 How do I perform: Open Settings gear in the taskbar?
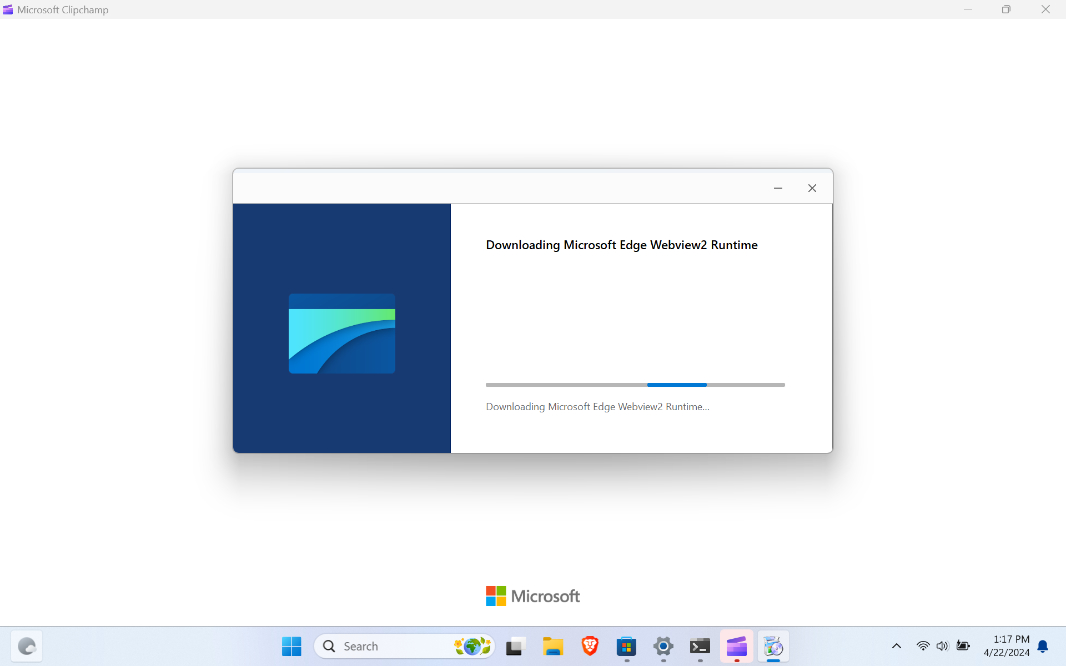pos(663,646)
